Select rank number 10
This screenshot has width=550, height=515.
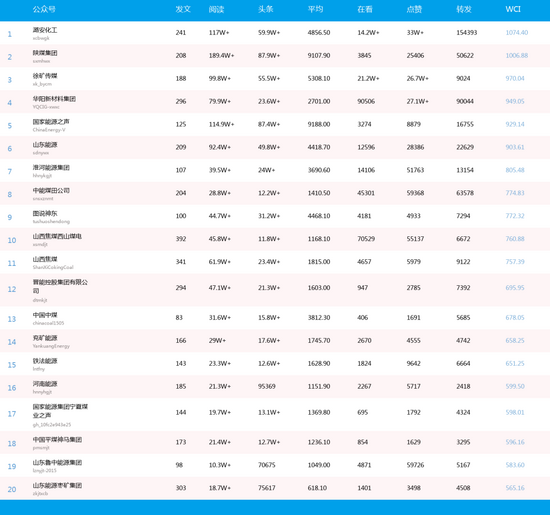12,240
